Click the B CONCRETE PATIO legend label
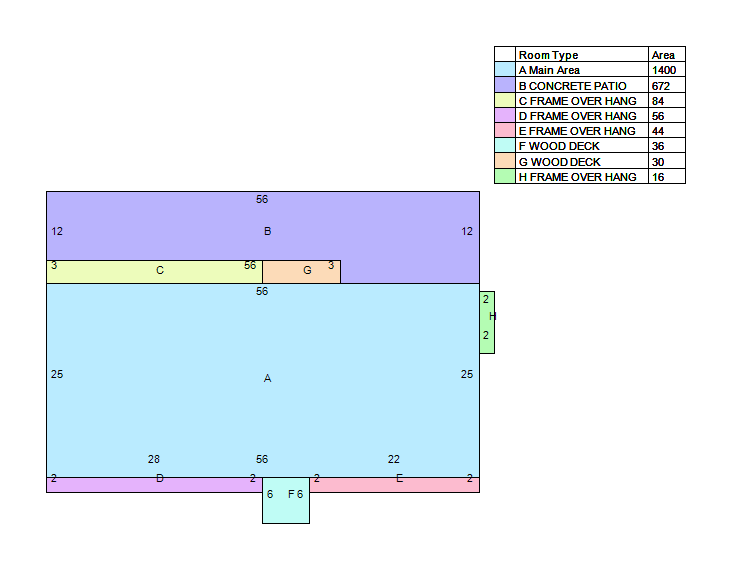 (x=572, y=86)
